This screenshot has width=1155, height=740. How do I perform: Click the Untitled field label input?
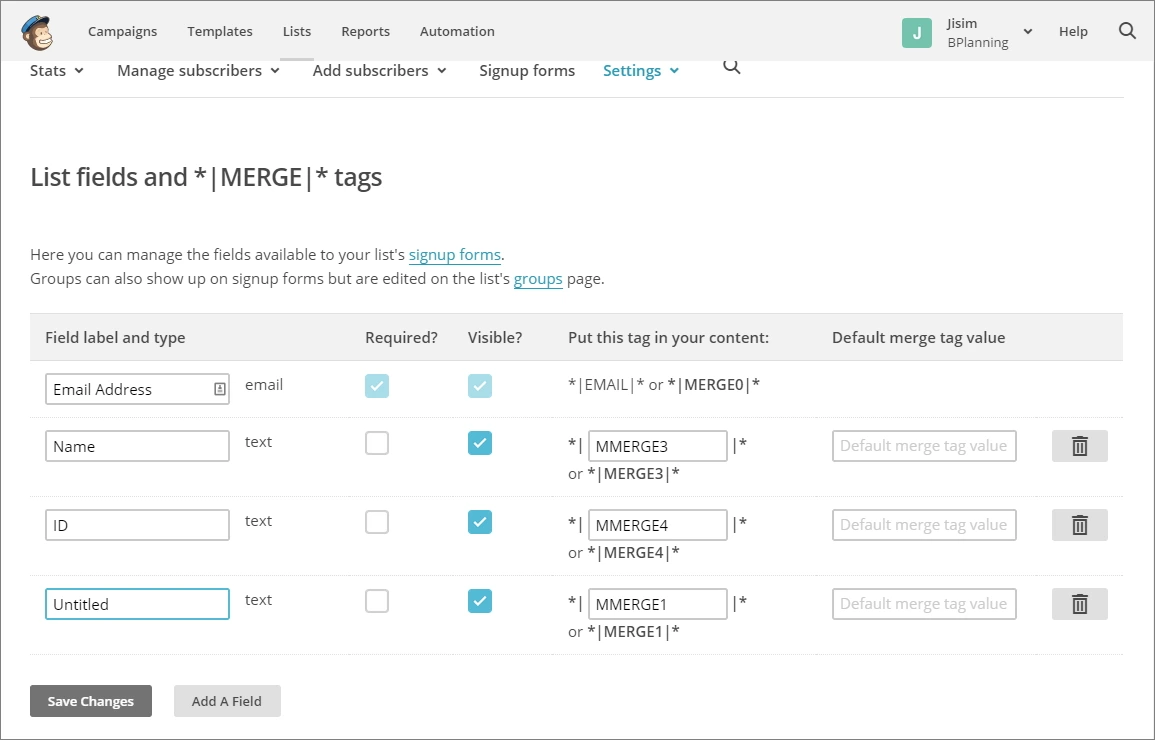point(137,604)
